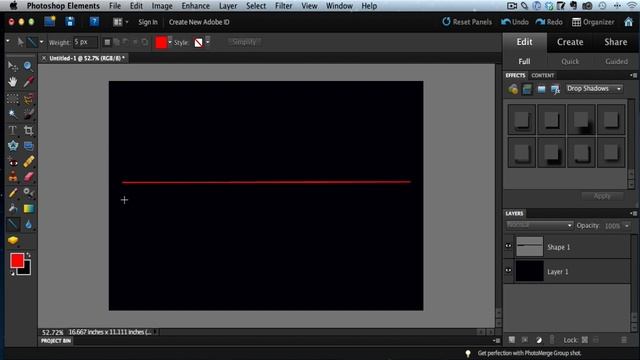The image size is (640, 360).
Task: Open the Enhance menu
Action: point(196,6)
